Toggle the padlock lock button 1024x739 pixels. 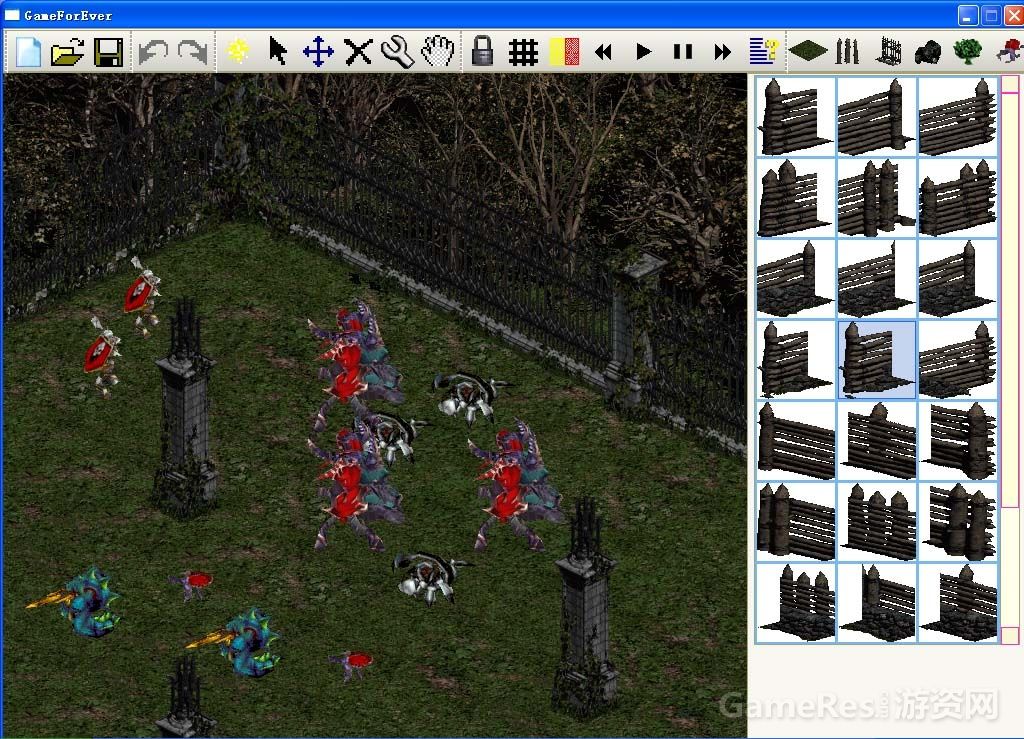483,51
